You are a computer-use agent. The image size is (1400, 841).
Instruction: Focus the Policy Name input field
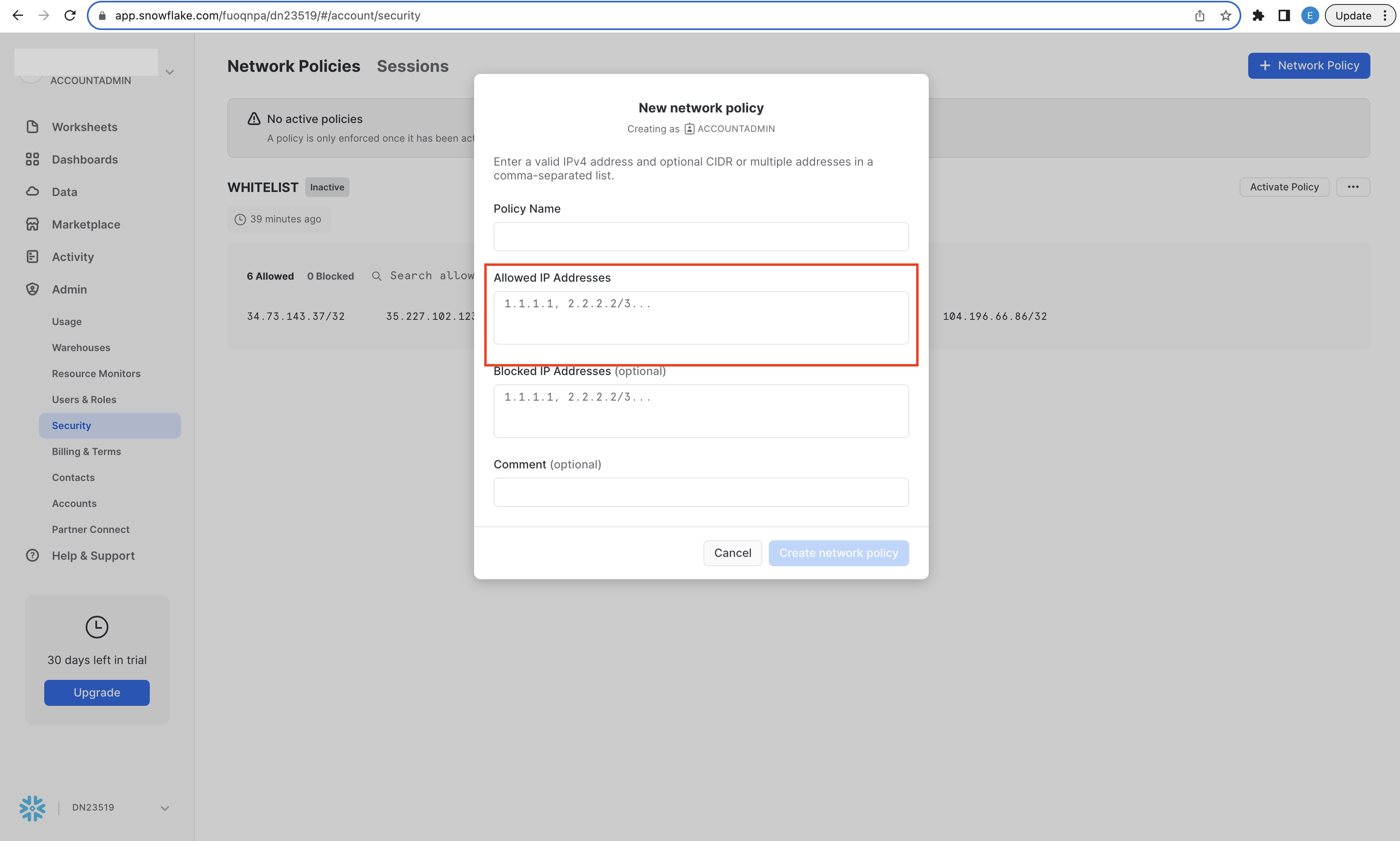tap(701, 236)
